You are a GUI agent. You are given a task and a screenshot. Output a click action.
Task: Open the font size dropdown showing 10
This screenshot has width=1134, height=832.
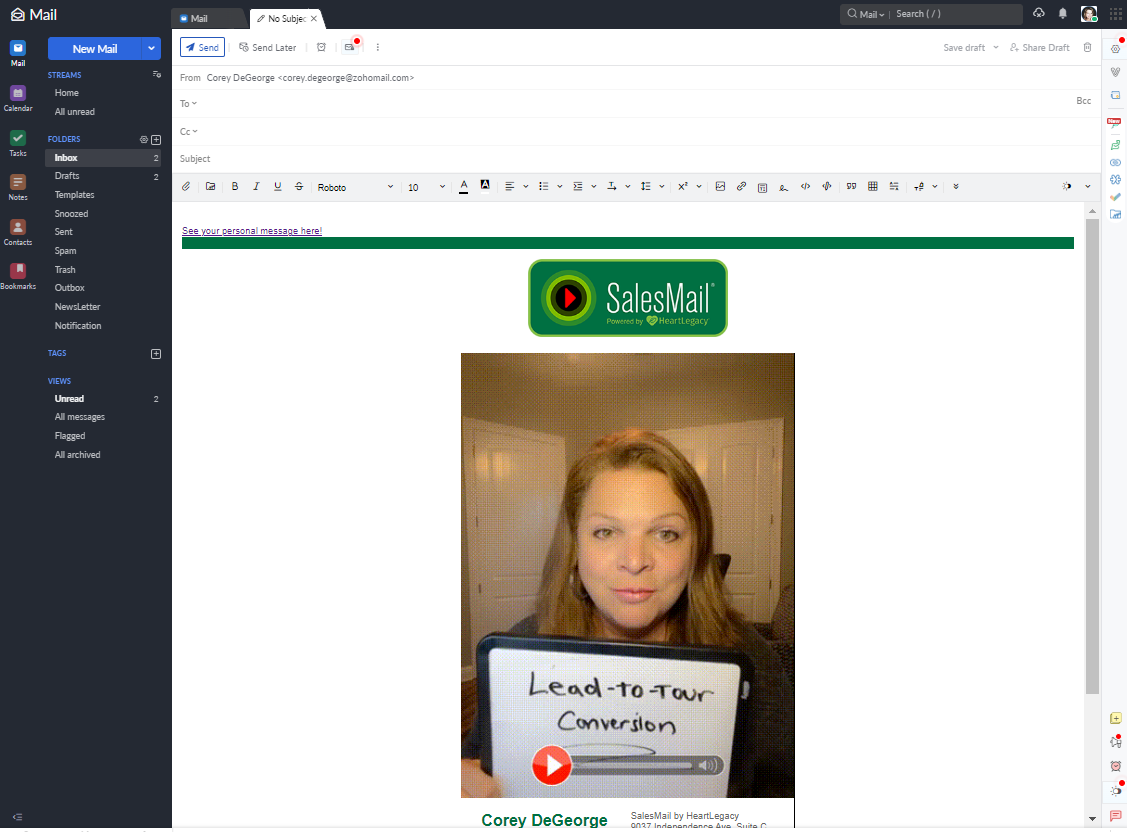click(x=427, y=187)
